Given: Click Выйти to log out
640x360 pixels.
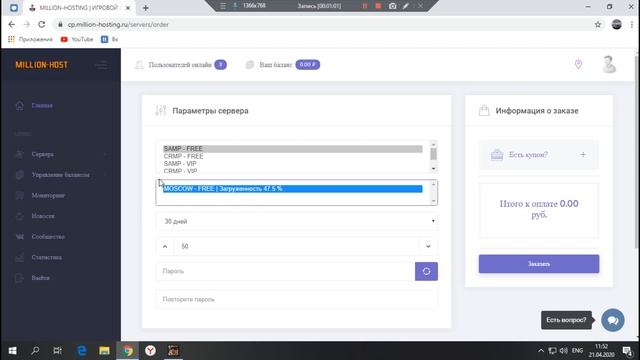Looking at the screenshot, I should 40,278.
